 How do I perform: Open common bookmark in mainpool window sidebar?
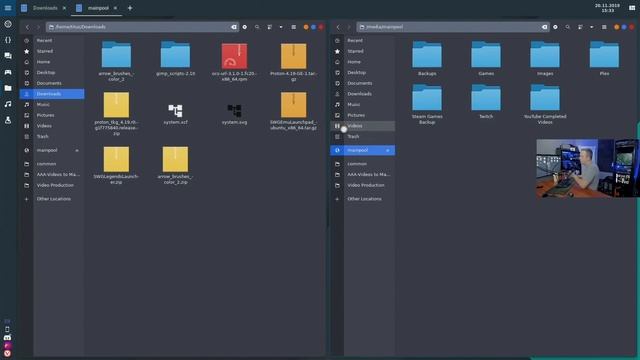click(363, 164)
